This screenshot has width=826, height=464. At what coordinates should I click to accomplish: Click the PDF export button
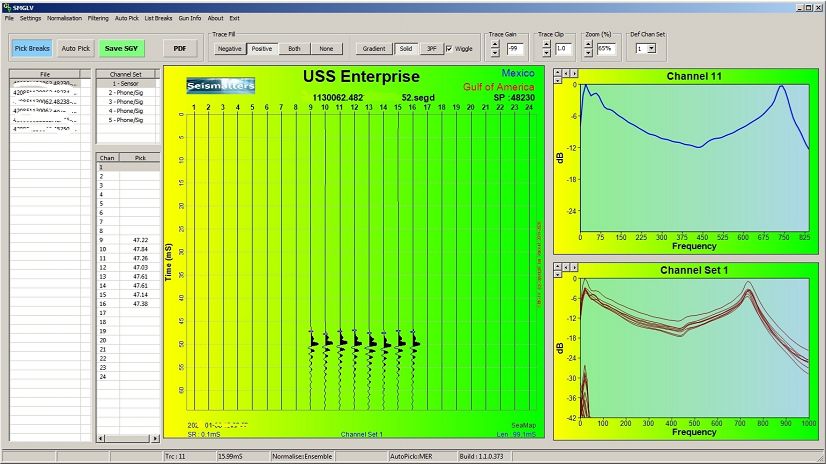coord(180,48)
